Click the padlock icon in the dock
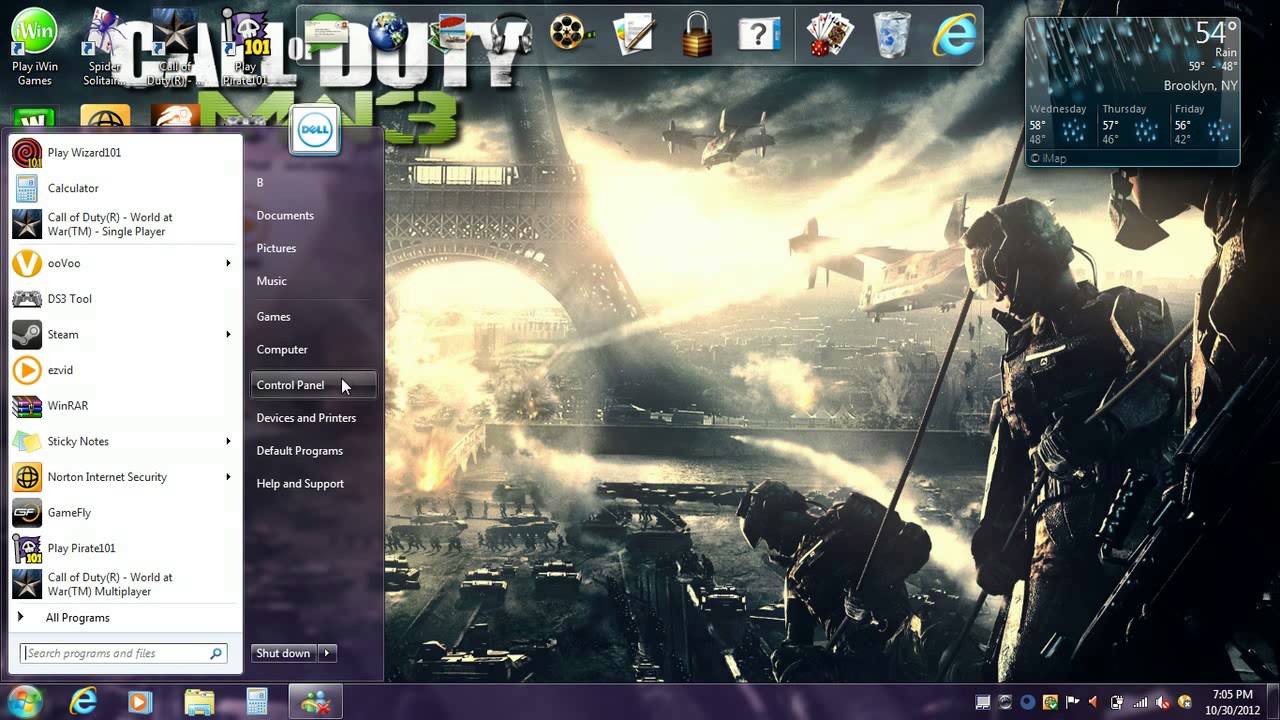The image size is (1280, 720). click(696, 36)
